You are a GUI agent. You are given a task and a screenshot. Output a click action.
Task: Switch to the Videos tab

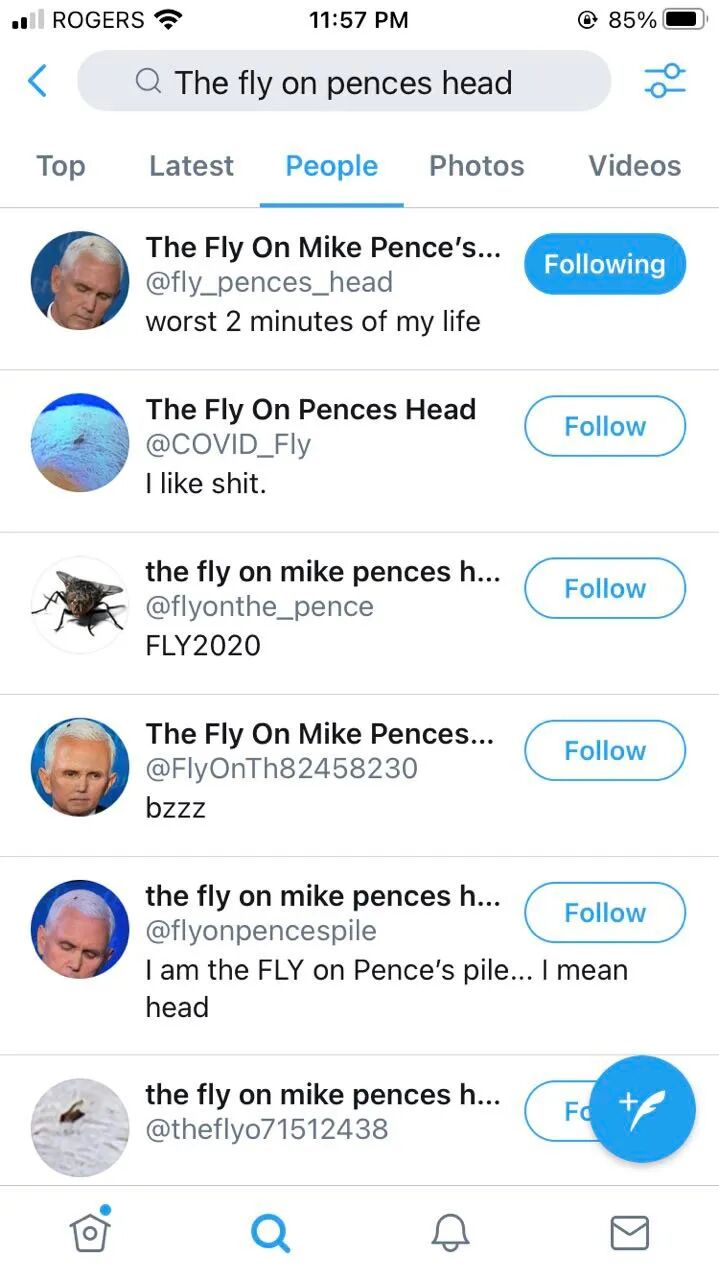(634, 166)
